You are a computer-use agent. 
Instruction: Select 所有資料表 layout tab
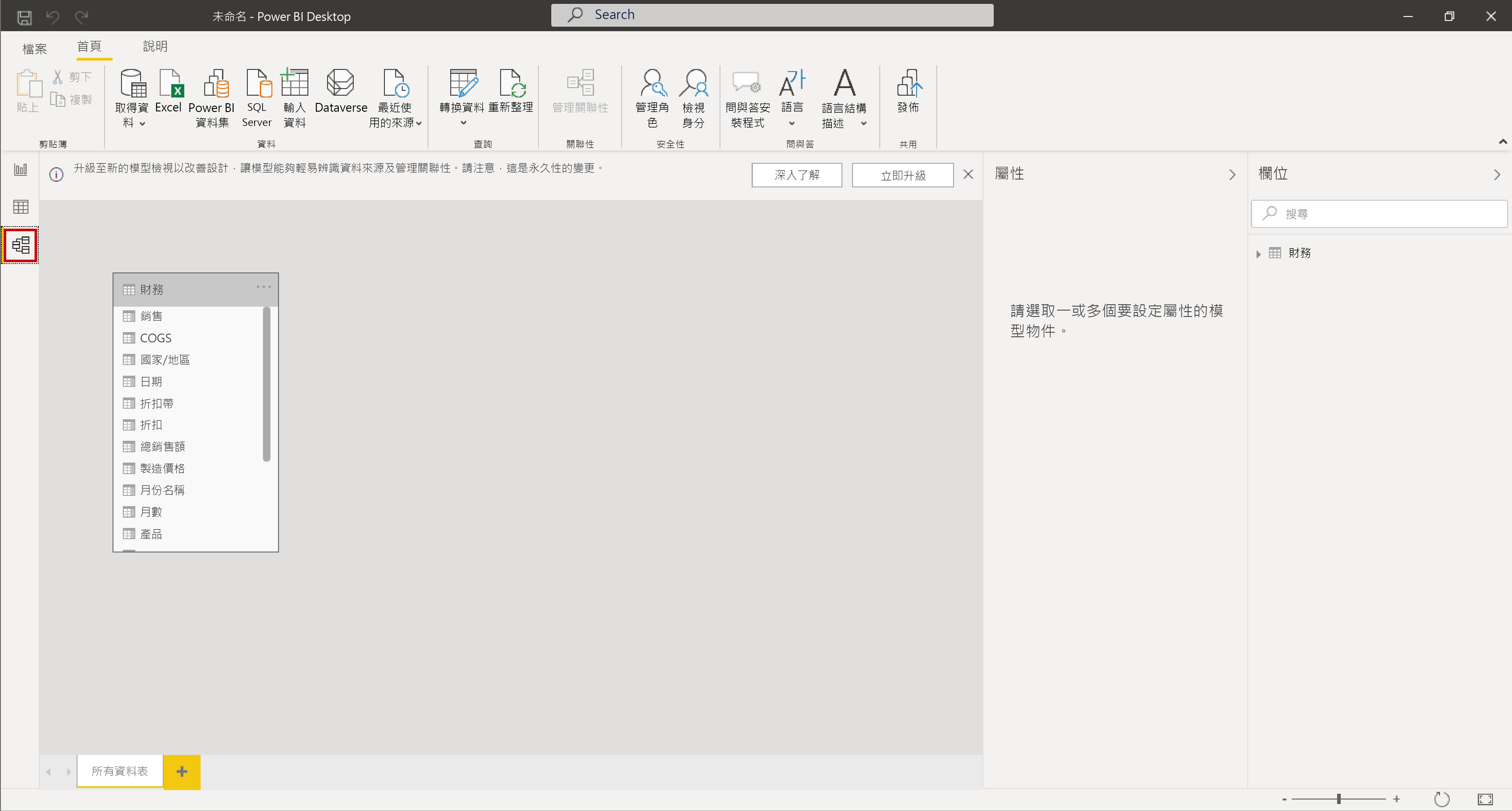(120, 771)
